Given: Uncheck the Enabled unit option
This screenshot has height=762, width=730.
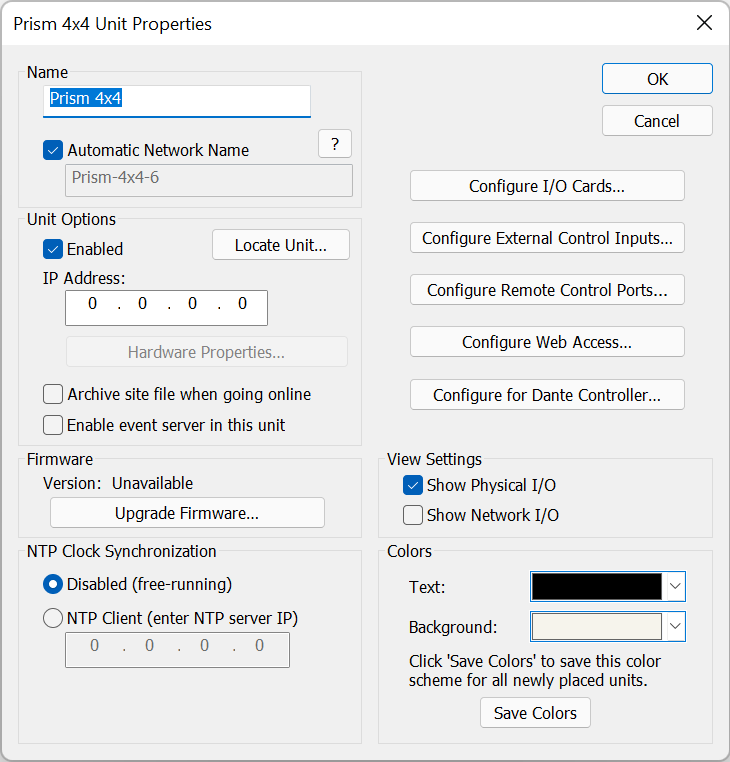Looking at the screenshot, I should click(x=53, y=249).
